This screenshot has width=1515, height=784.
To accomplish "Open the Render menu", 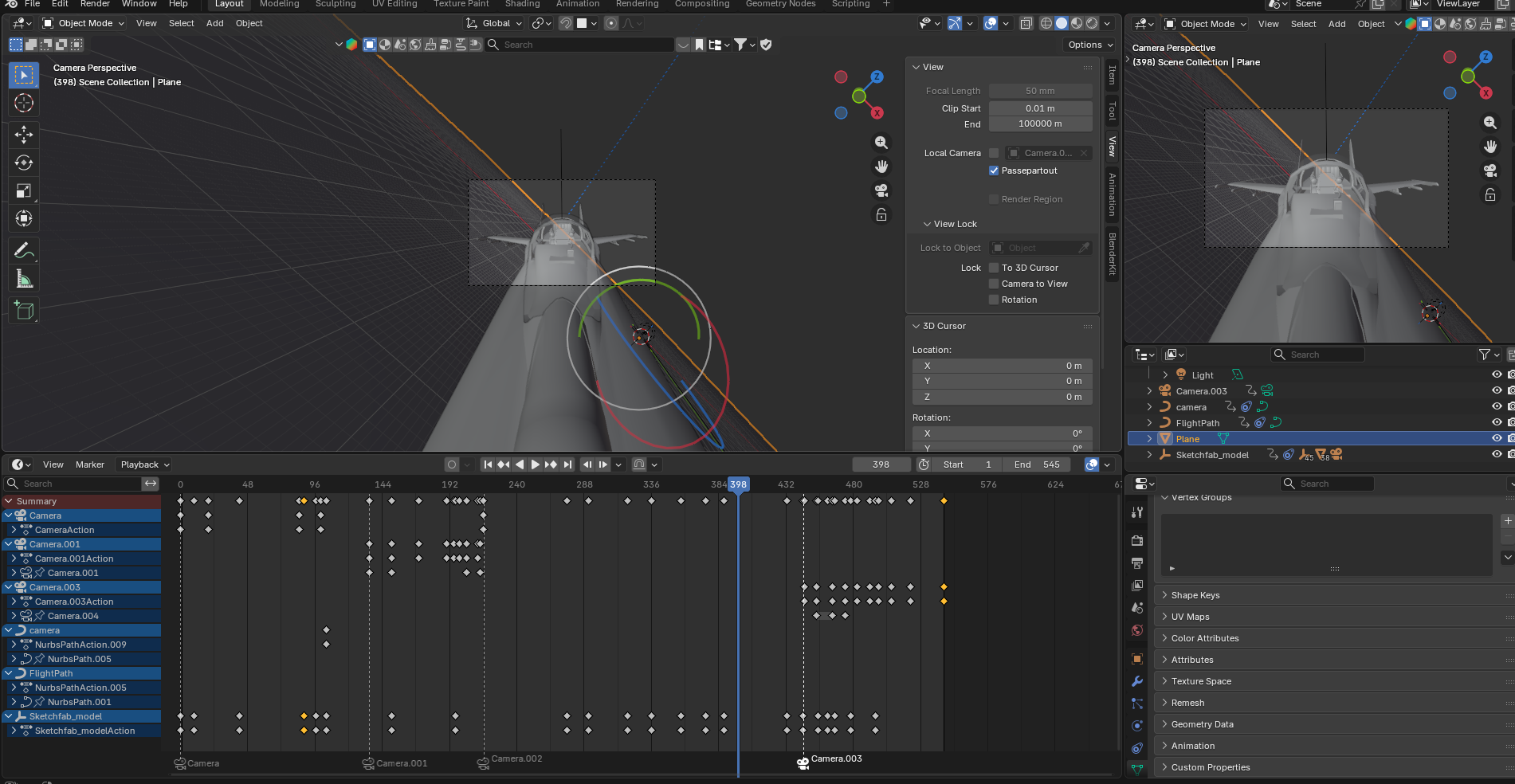I will pos(95,4).
